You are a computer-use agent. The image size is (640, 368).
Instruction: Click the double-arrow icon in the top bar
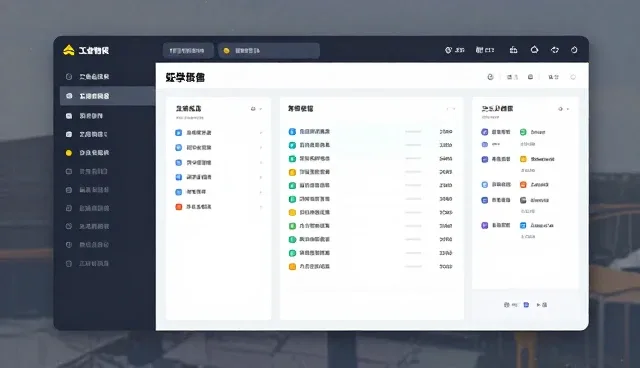[554, 50]
